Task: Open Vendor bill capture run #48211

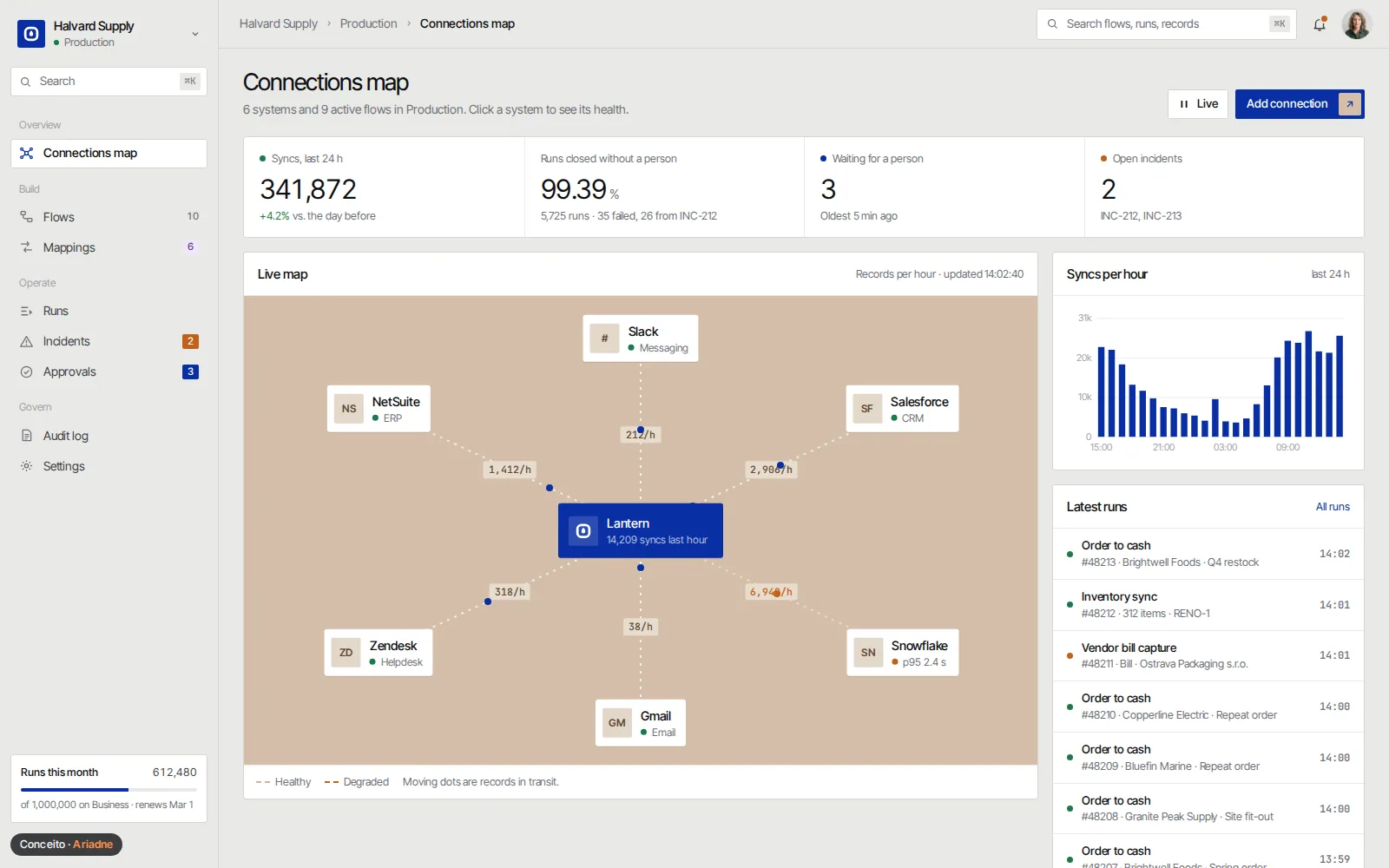Action: pyautogui.click(x=1208, y=656)
